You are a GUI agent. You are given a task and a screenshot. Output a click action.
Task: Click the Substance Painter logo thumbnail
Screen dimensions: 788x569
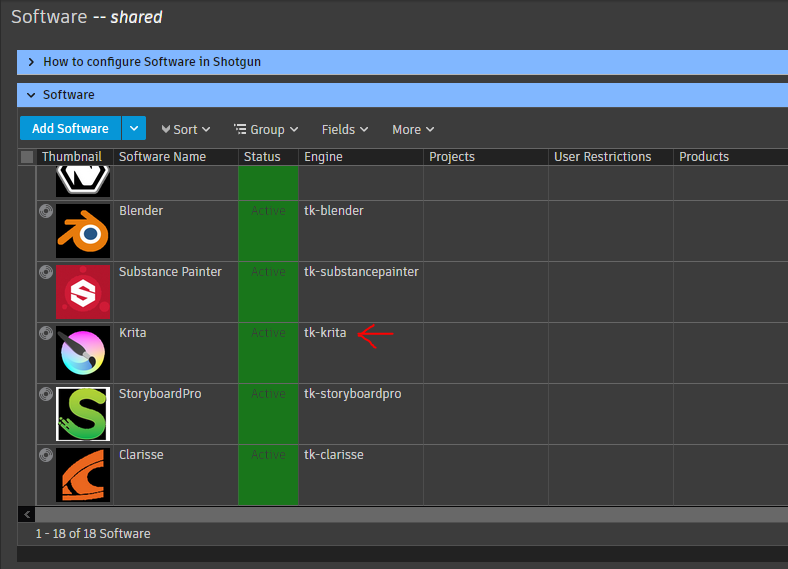tap(83, 292)
